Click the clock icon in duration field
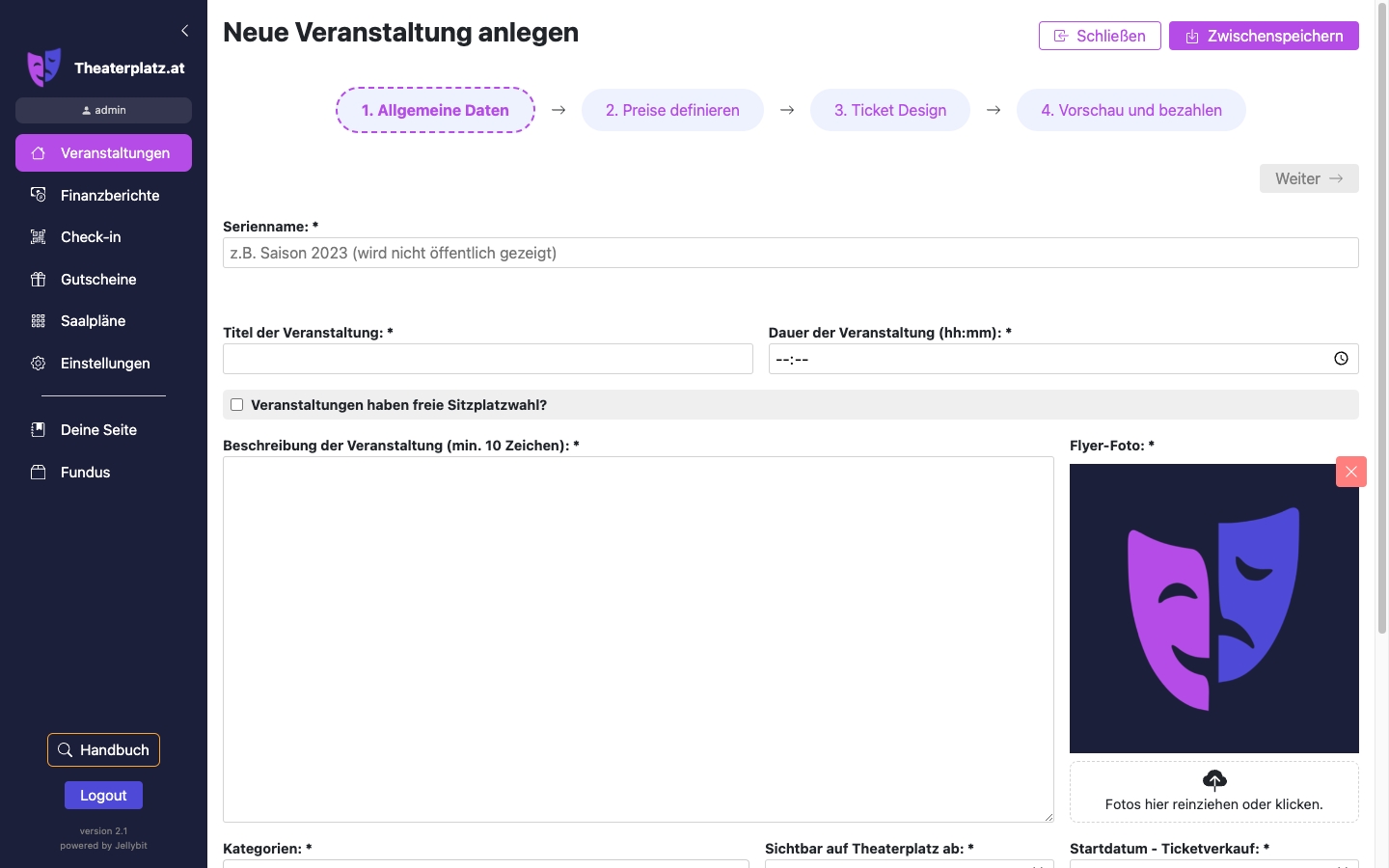This screenshot has width=1389, height=868. (1341, 359)
